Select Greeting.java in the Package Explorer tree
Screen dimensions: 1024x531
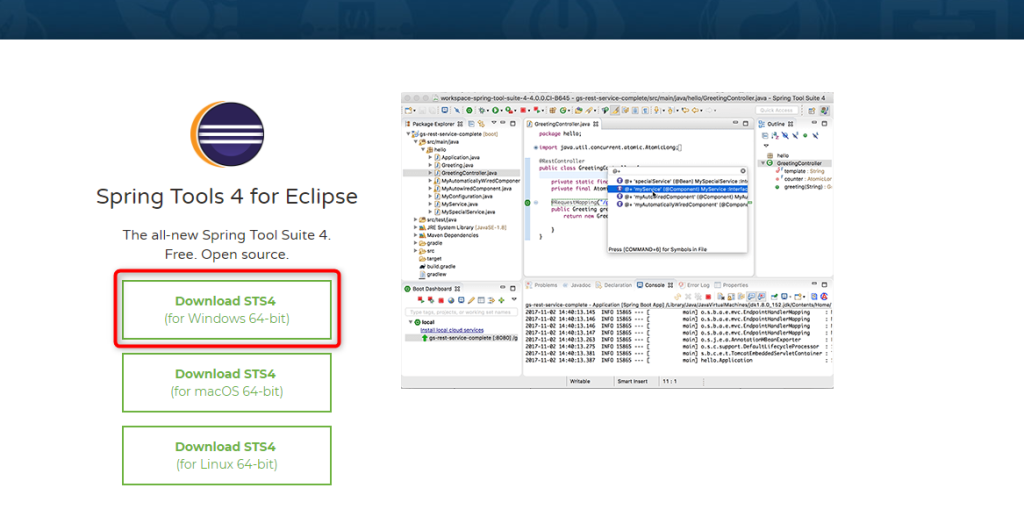click(x=454, y=165)
